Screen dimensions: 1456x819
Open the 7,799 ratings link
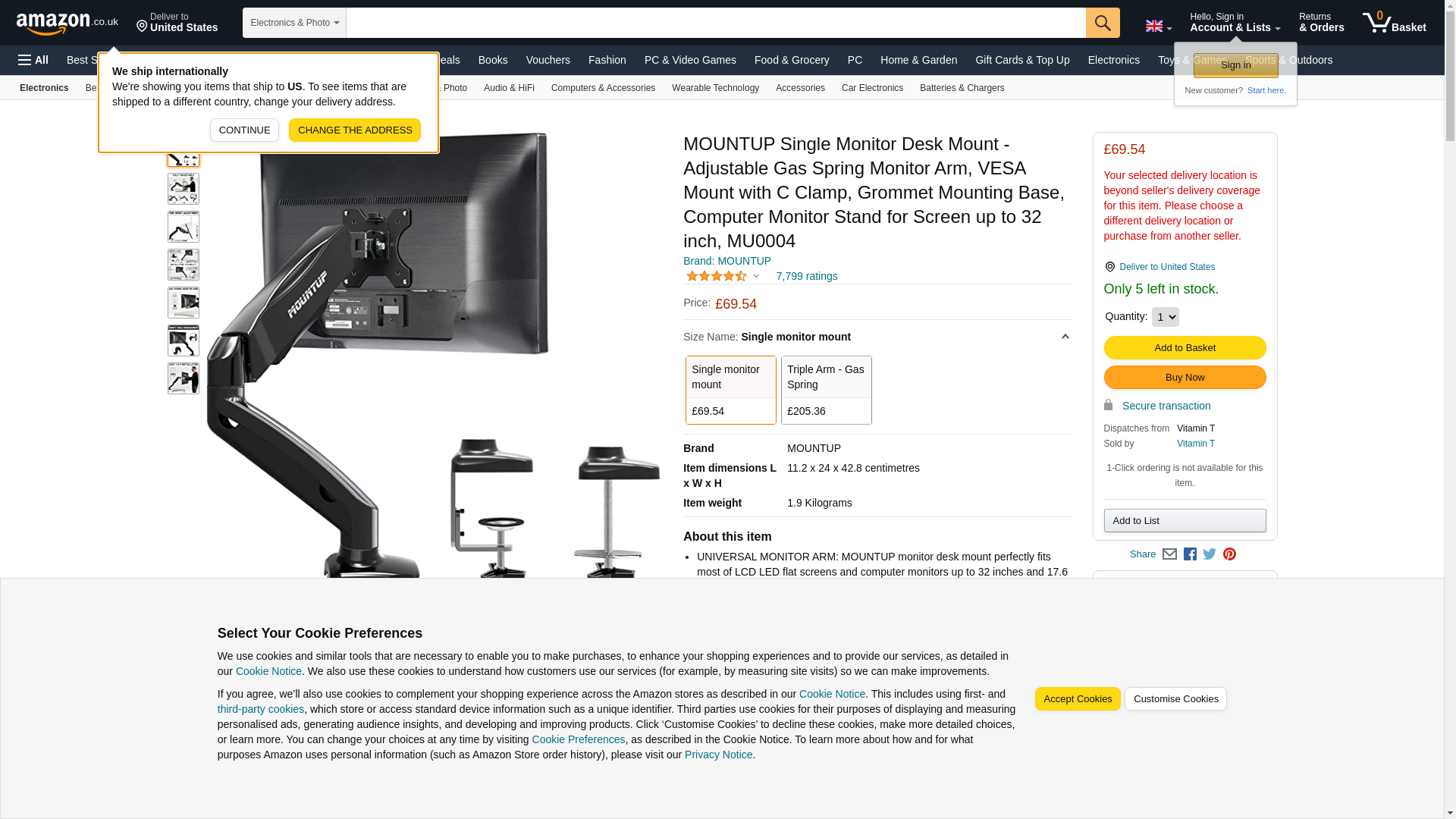pos(807,276)
